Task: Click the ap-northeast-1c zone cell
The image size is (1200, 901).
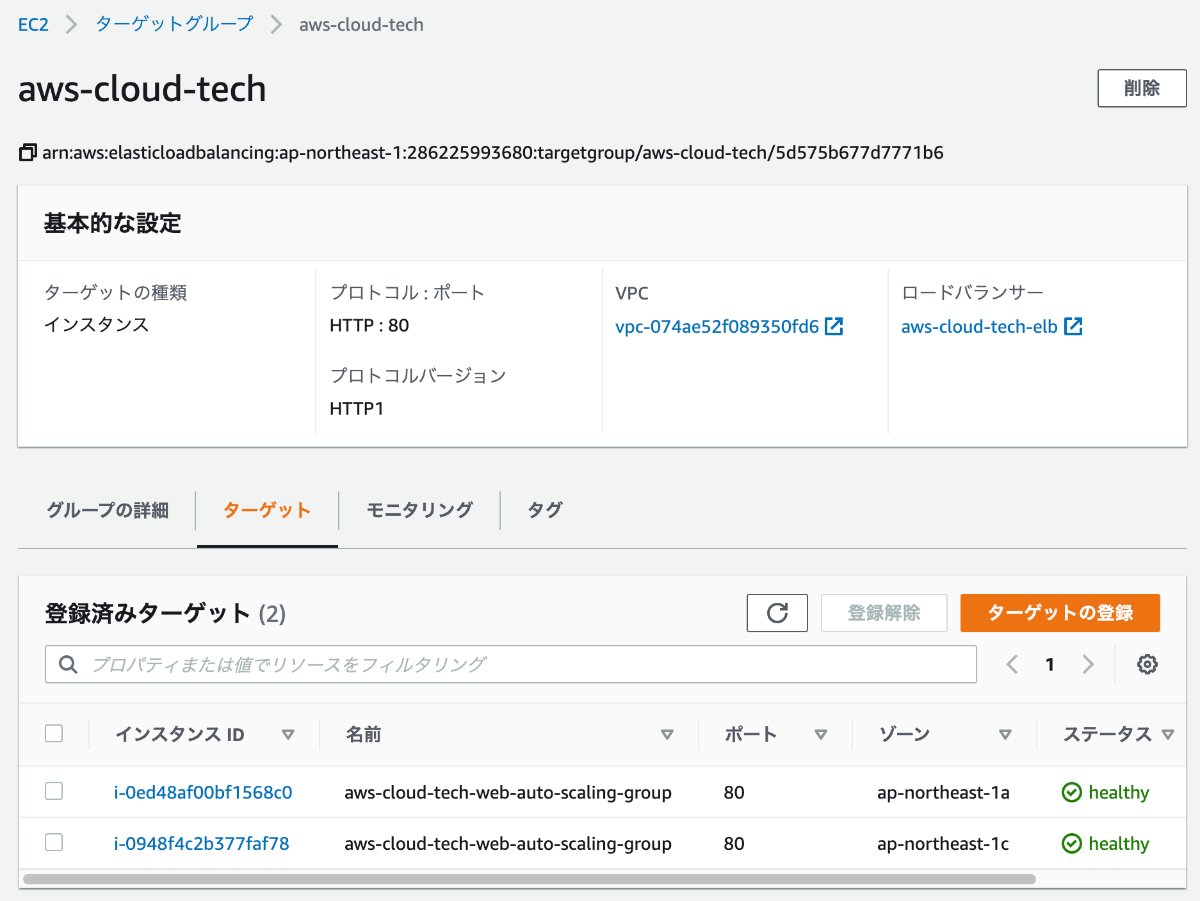Action: 943,843
